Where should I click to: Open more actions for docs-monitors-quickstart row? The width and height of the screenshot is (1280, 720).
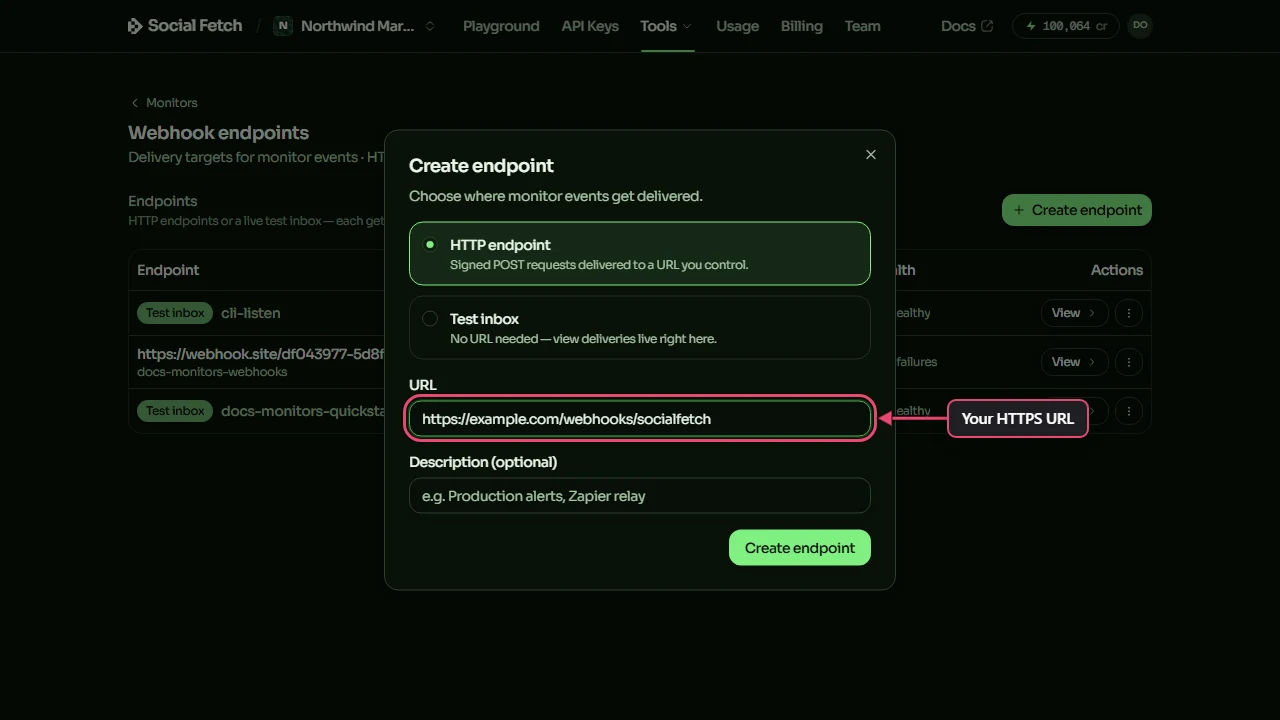(x=1129, y=411)
